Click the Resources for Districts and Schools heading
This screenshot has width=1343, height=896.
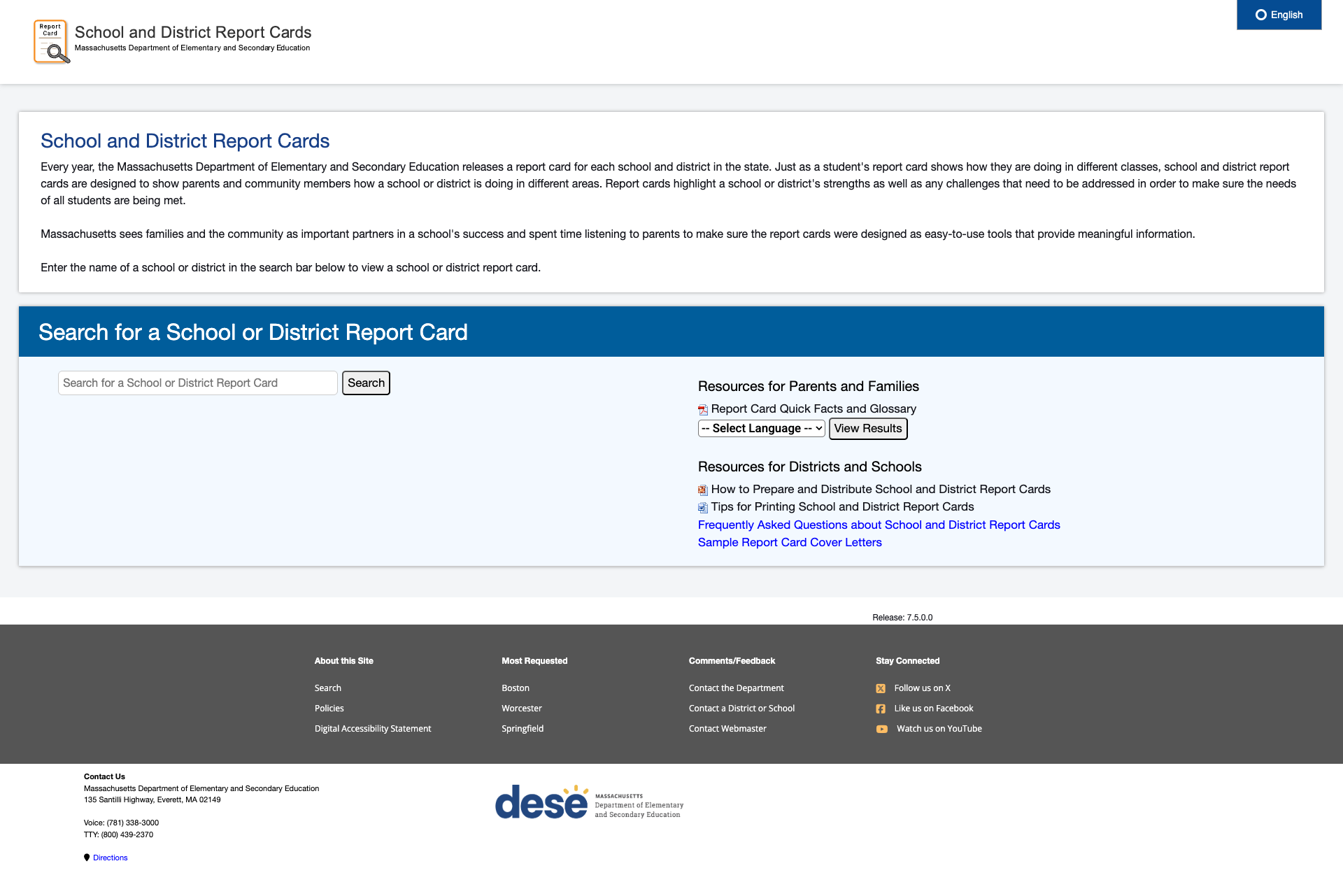pos(810,467)
